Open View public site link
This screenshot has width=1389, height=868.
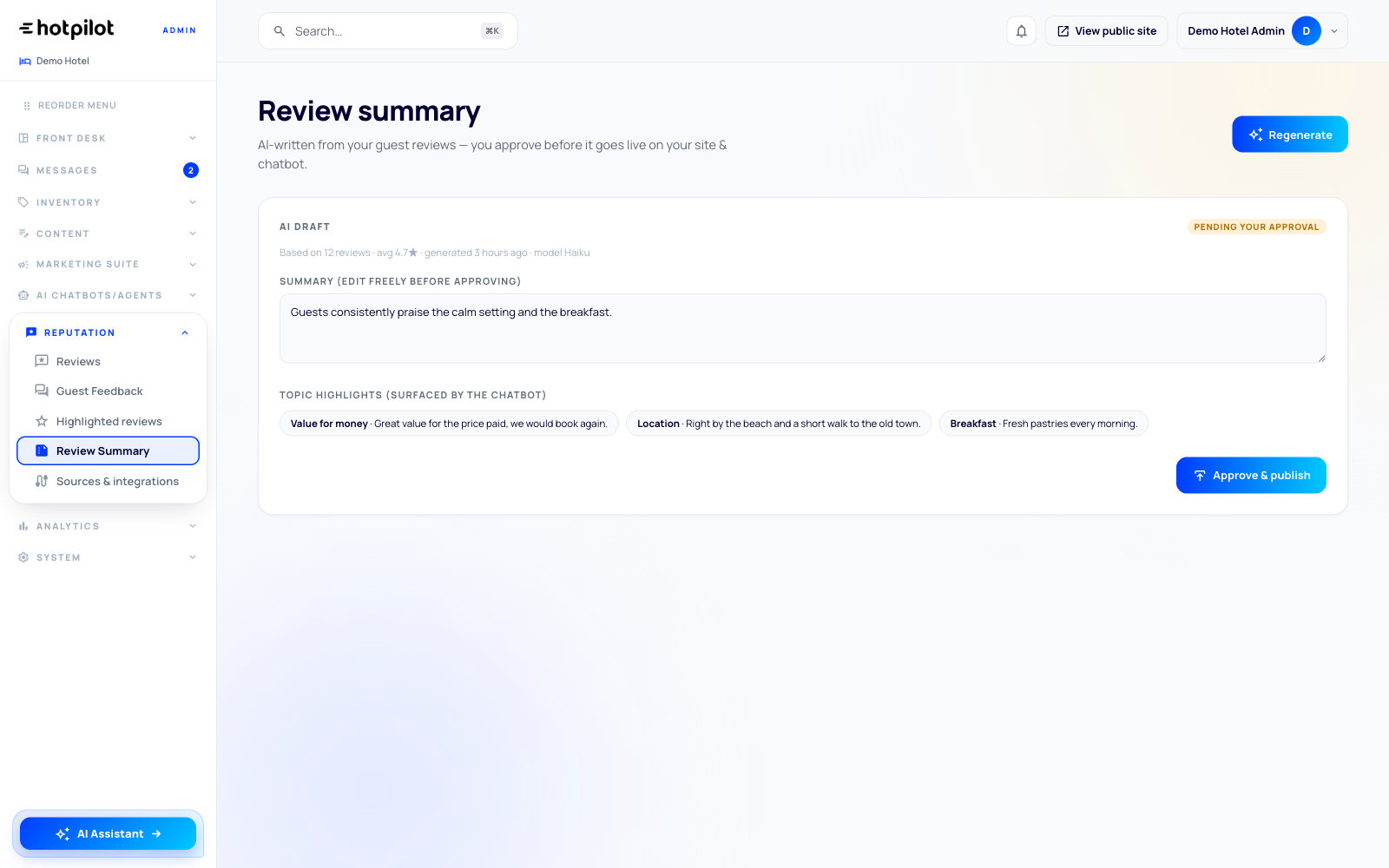pos(1106,31)
